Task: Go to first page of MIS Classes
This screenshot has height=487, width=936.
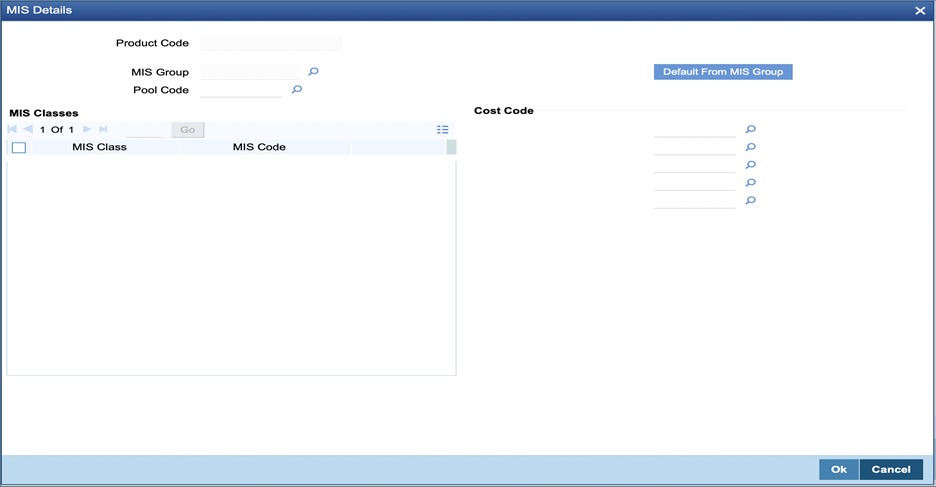Action: point(12,129)
